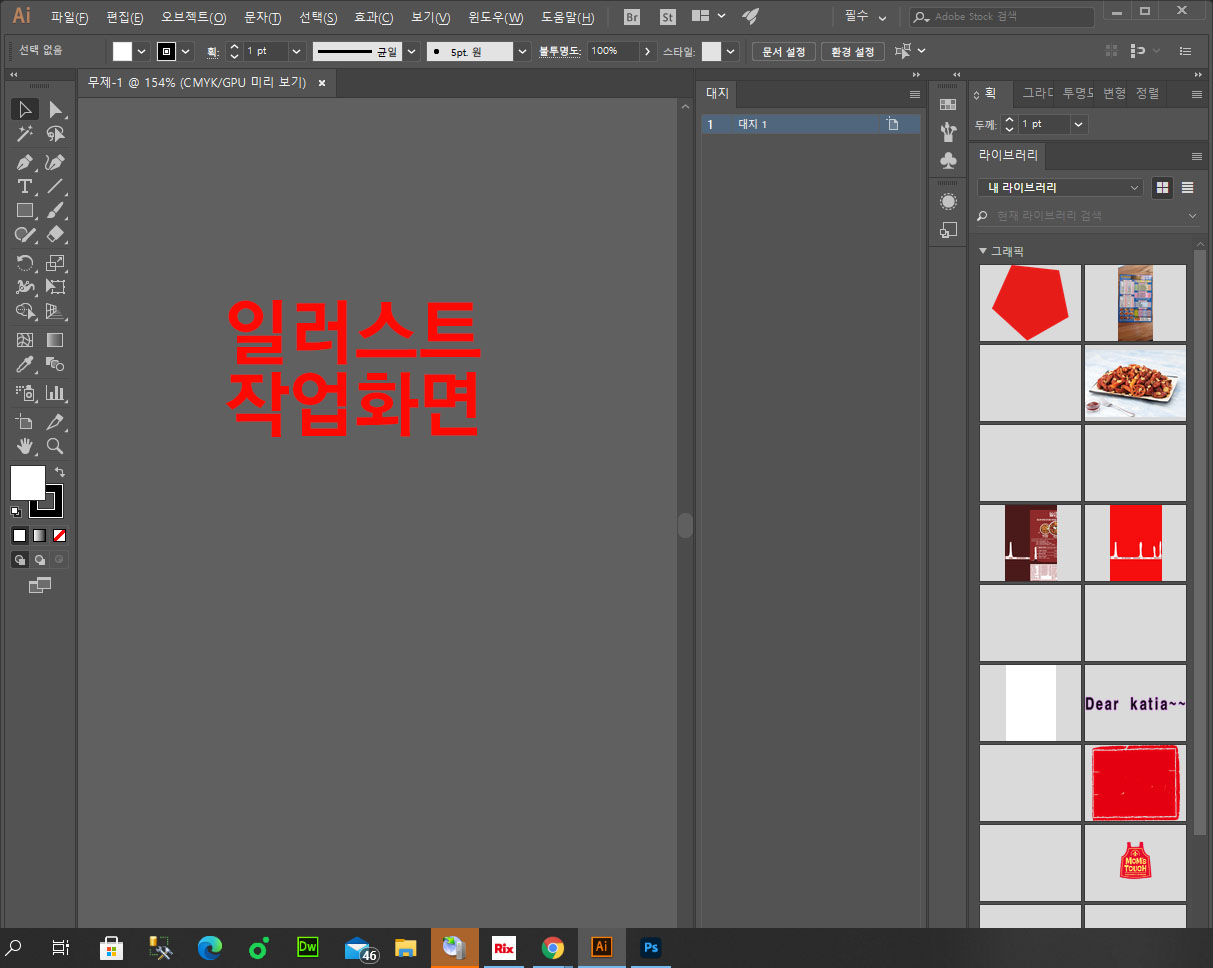Select the Artboard tool
This screenshot has width=1213, height=968.
[25, 422]
